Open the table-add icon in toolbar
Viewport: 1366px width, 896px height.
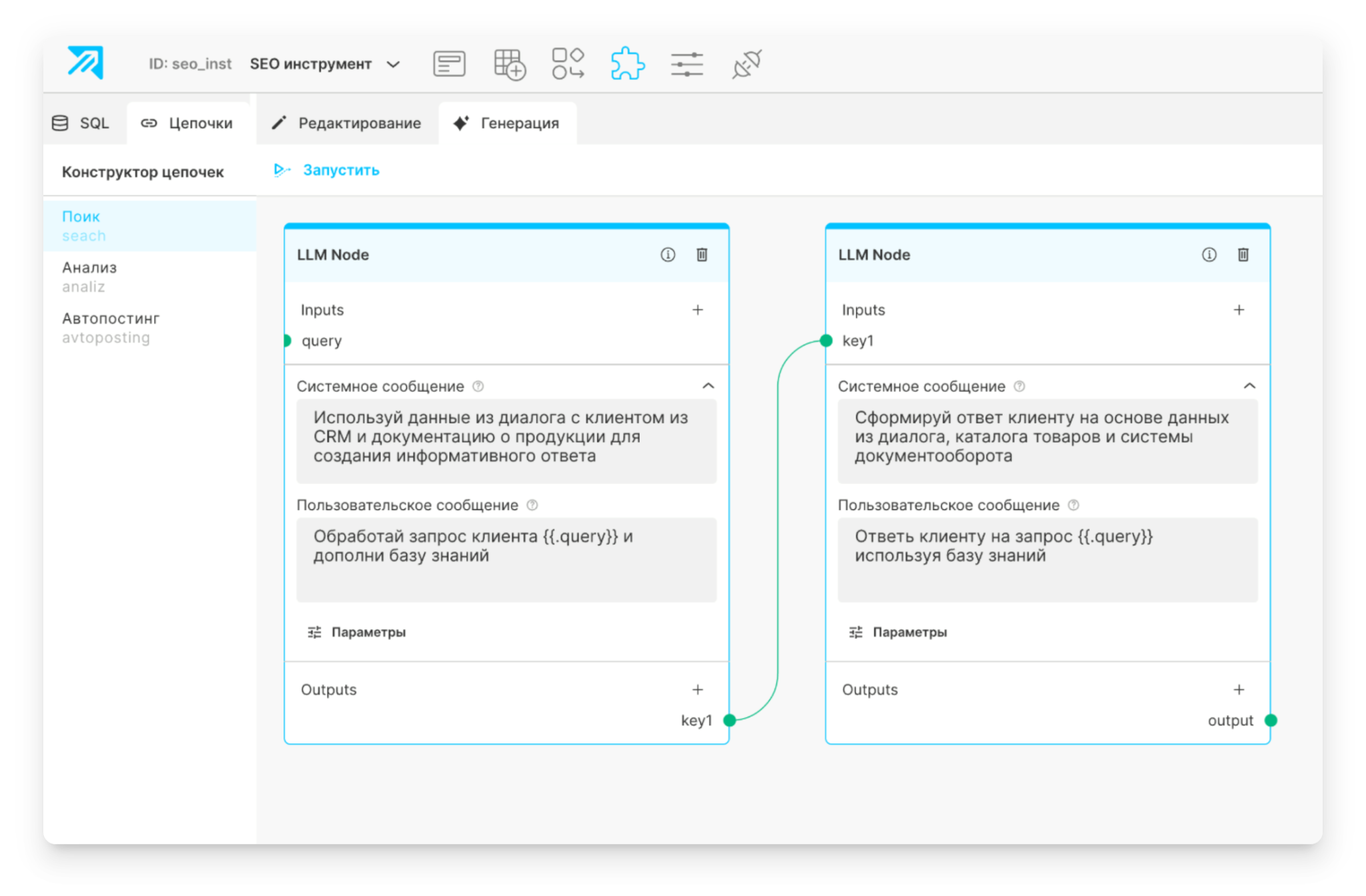[510, 64]
